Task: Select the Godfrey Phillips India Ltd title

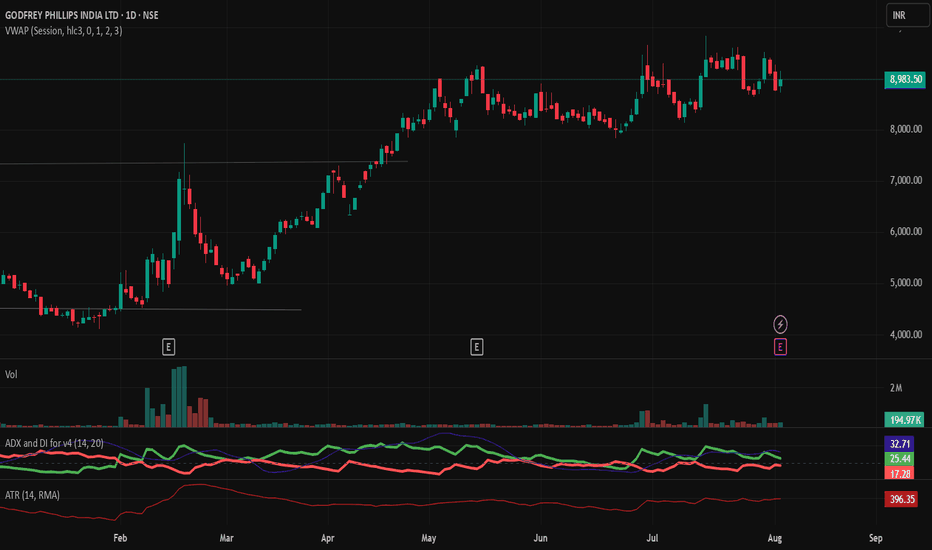Action: point(81,15)
